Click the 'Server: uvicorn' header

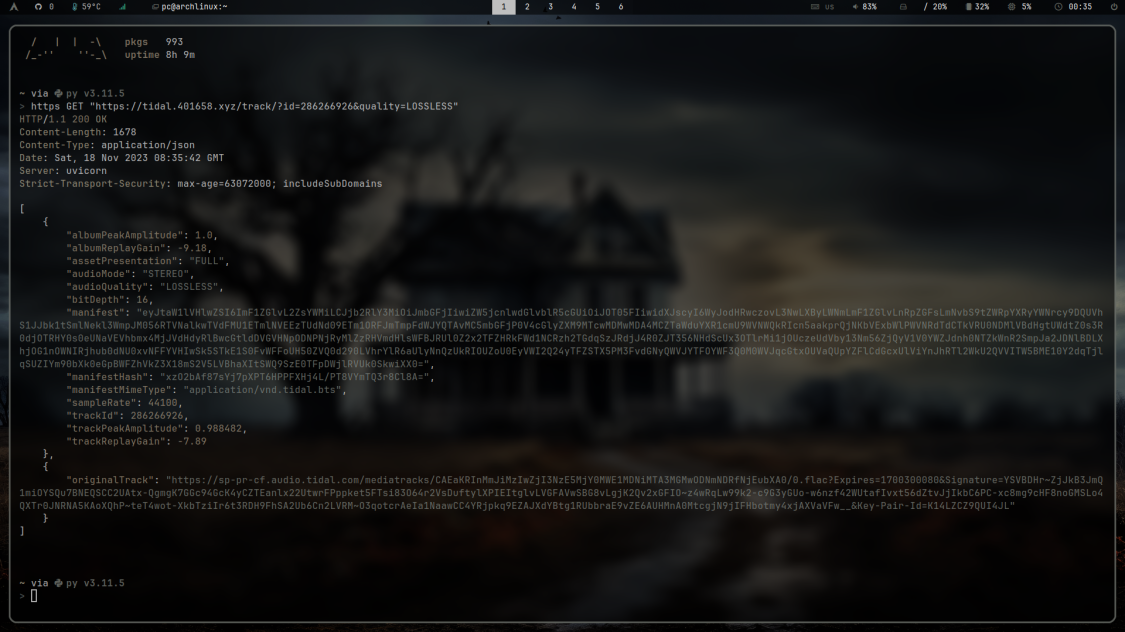point(63,171)
